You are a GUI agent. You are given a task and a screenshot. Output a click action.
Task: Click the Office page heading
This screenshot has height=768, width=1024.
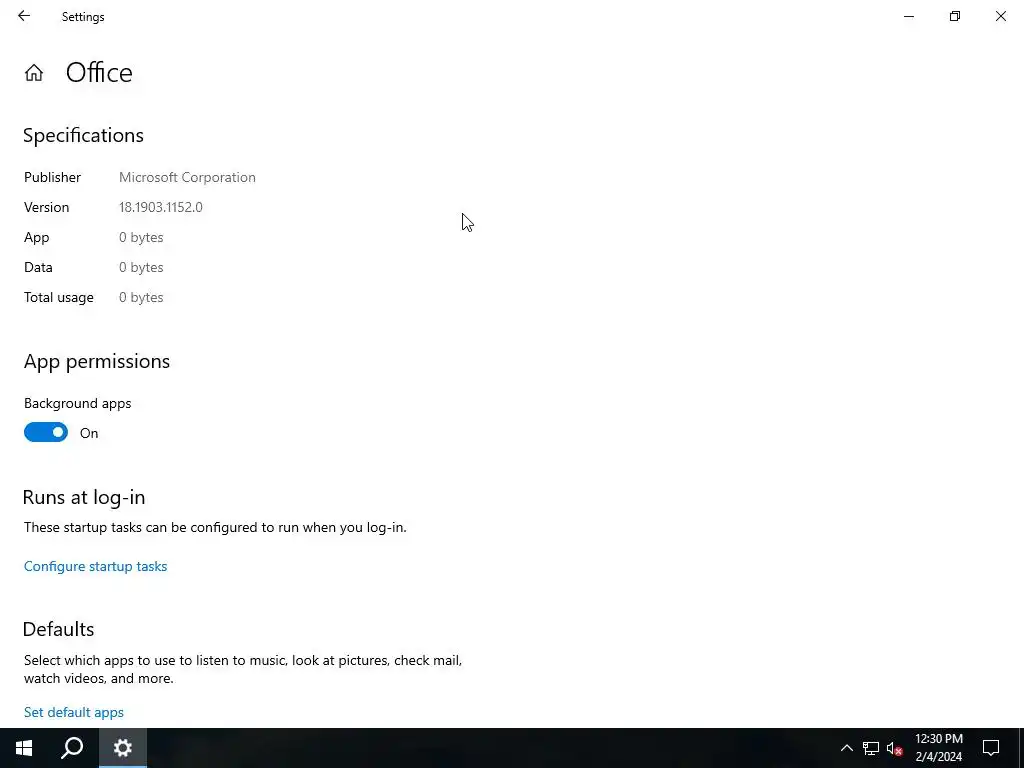point(99,72)
